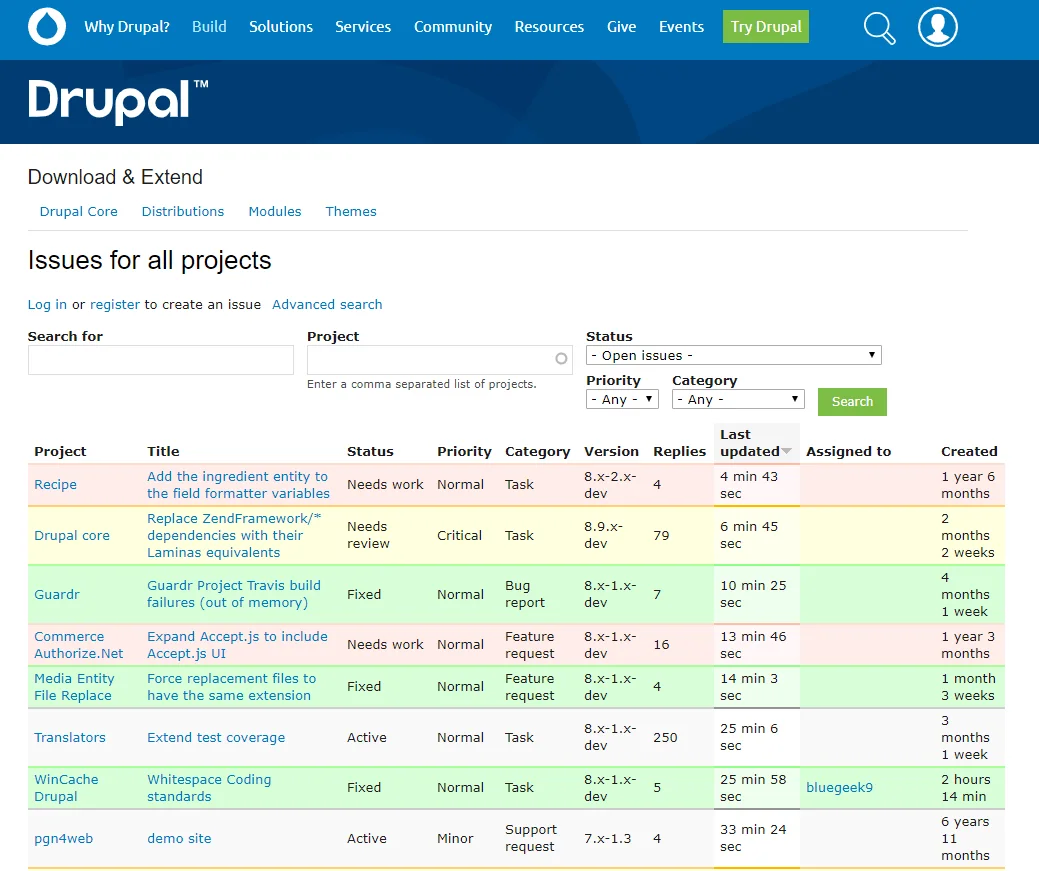This screenshot has height=871, width=1039.
Task: Open issue Whitespace Coding standards
Action: point(209,788)
